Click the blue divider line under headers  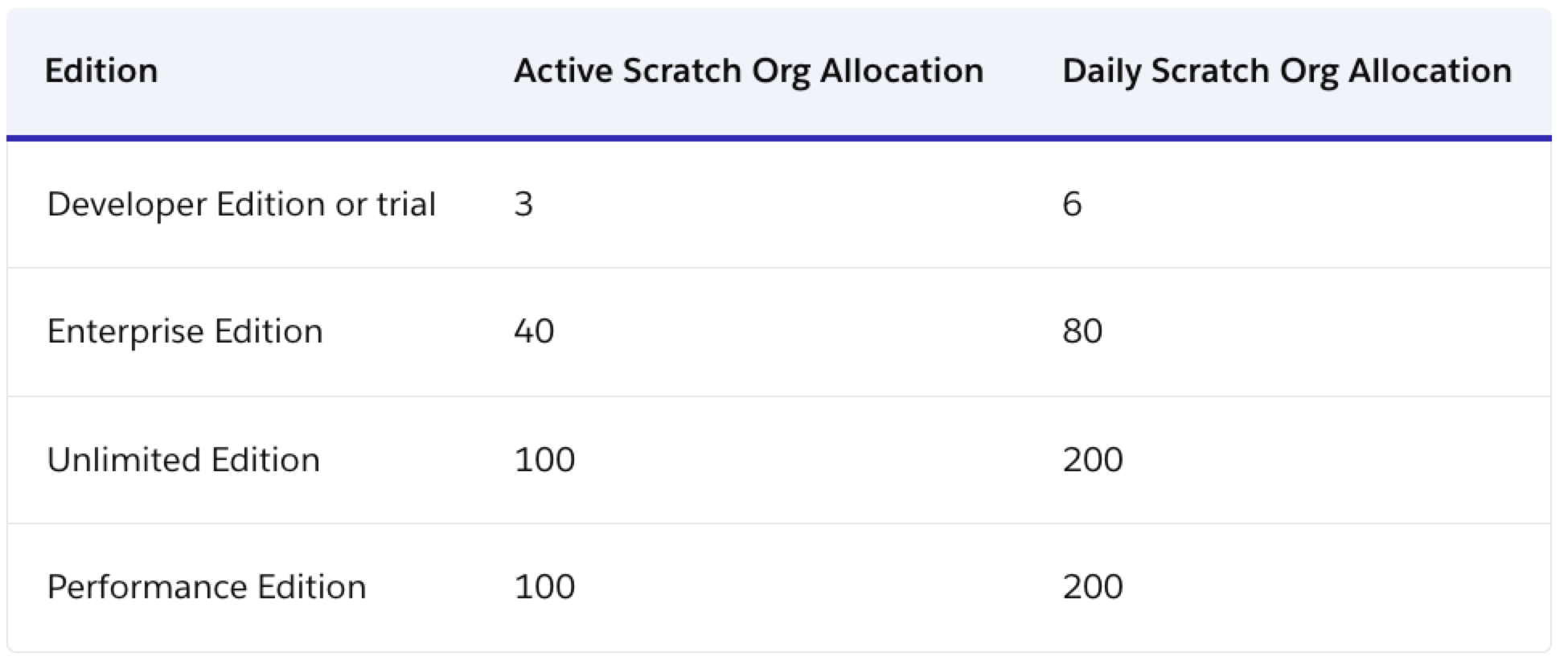[778, 138]
